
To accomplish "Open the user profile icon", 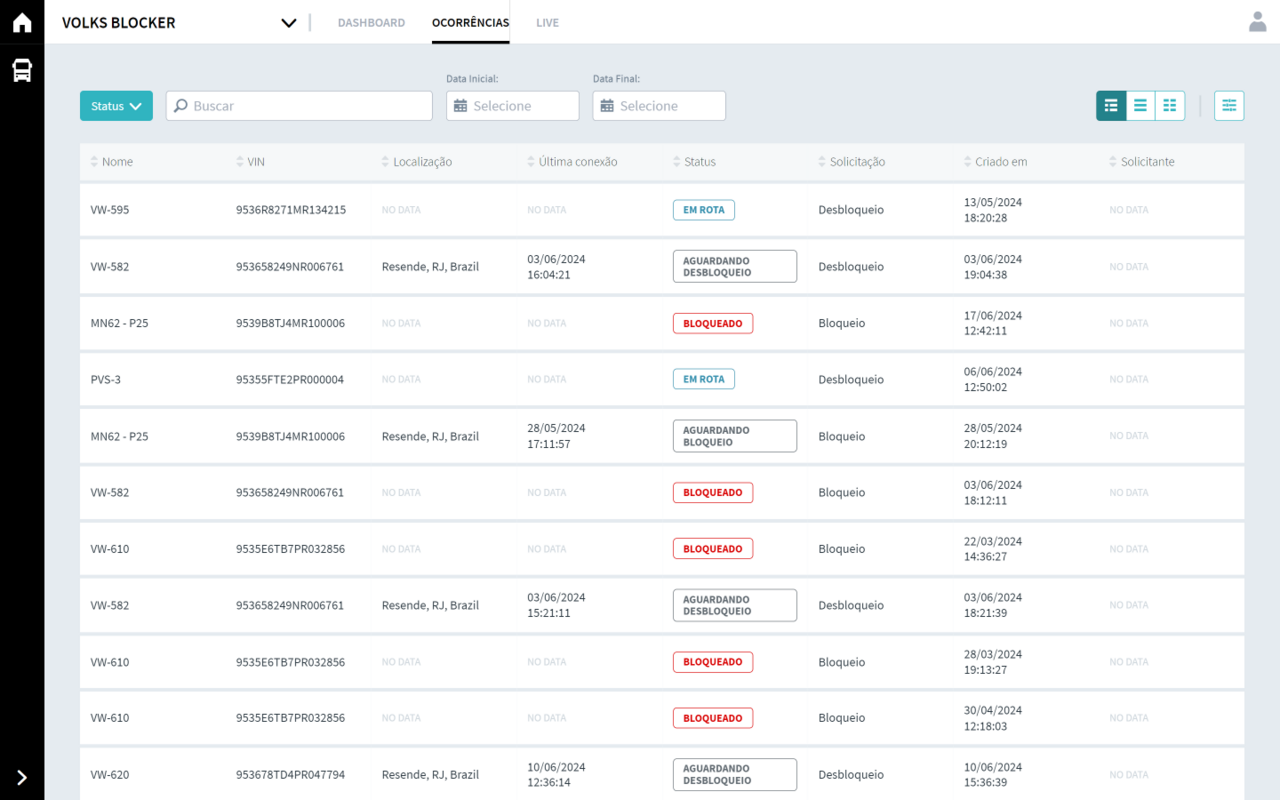I will pyautogui.click(x=1258, y=22).
